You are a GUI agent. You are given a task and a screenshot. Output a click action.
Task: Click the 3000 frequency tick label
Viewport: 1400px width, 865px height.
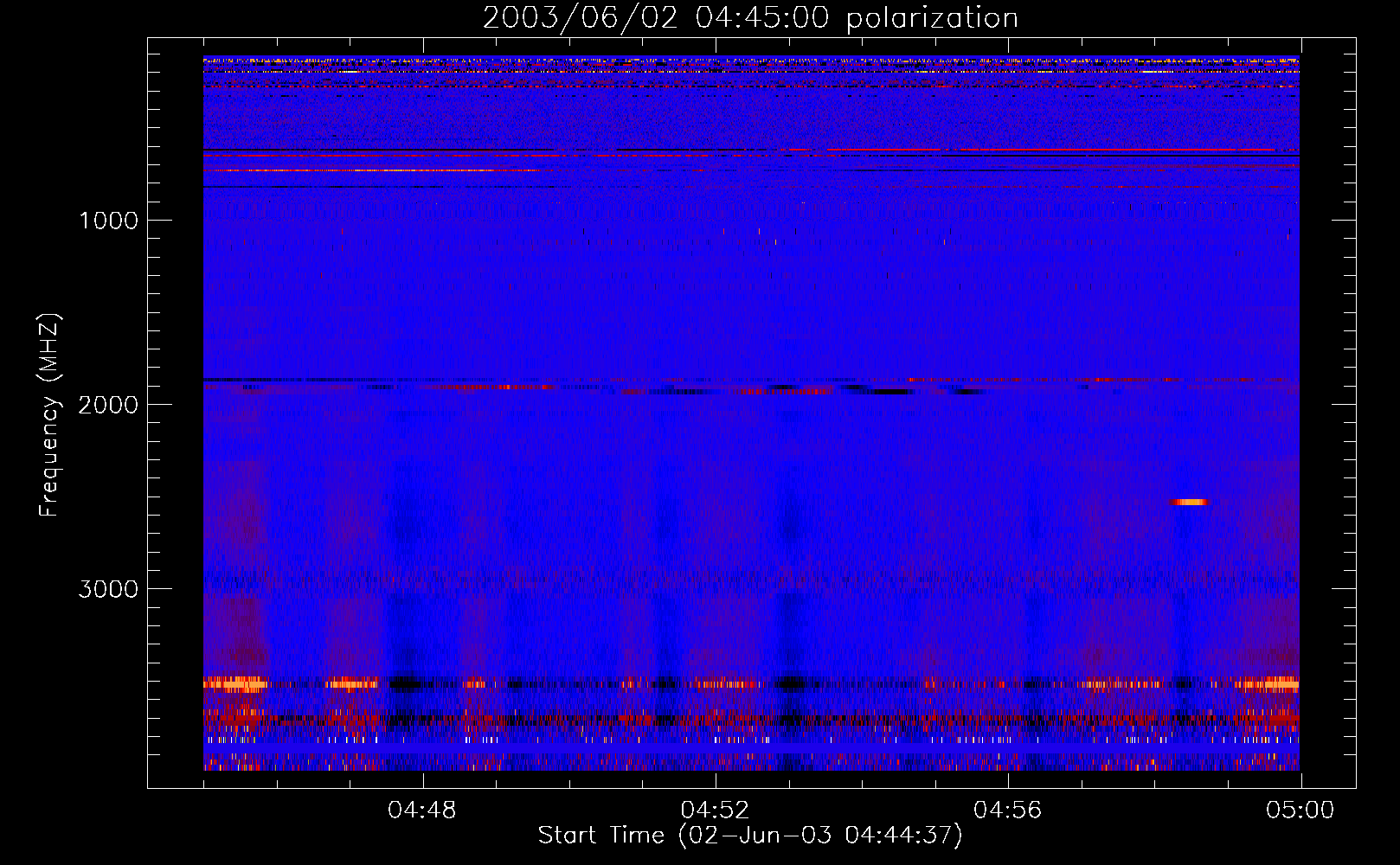(108, 589)
